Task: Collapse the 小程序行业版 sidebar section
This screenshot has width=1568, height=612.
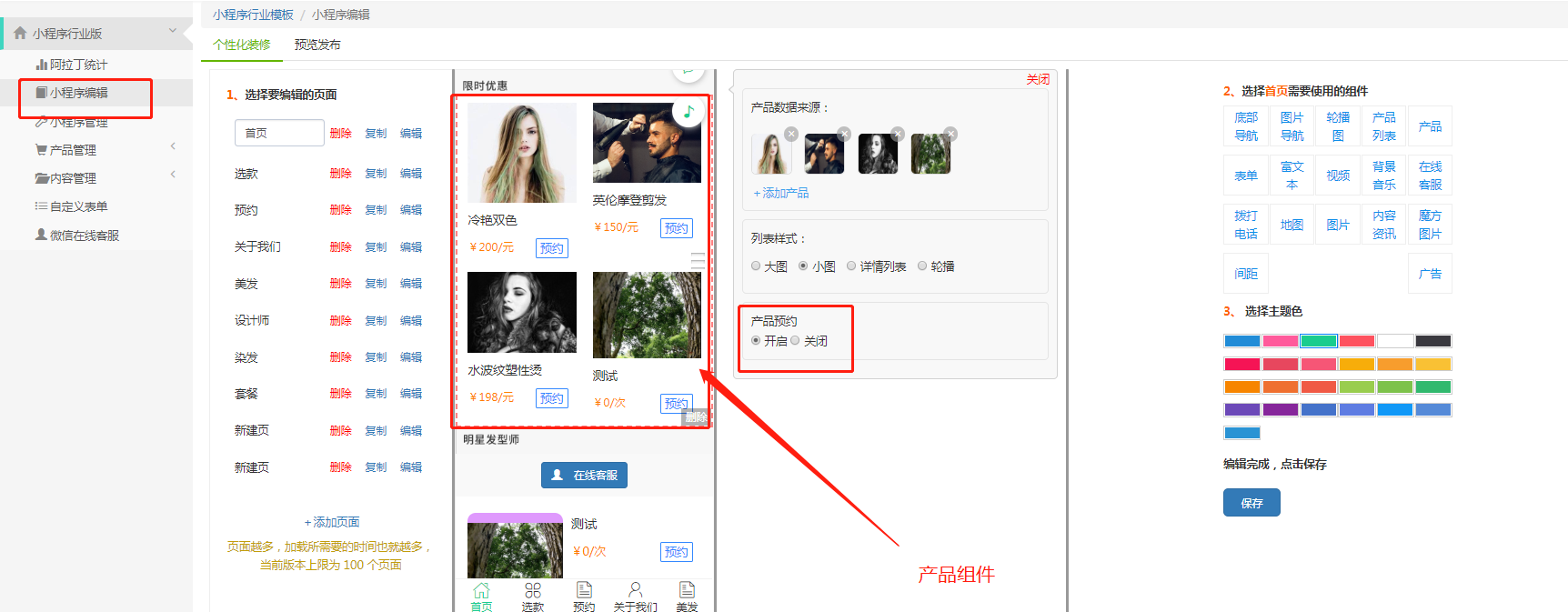Action: pos(173,32)
